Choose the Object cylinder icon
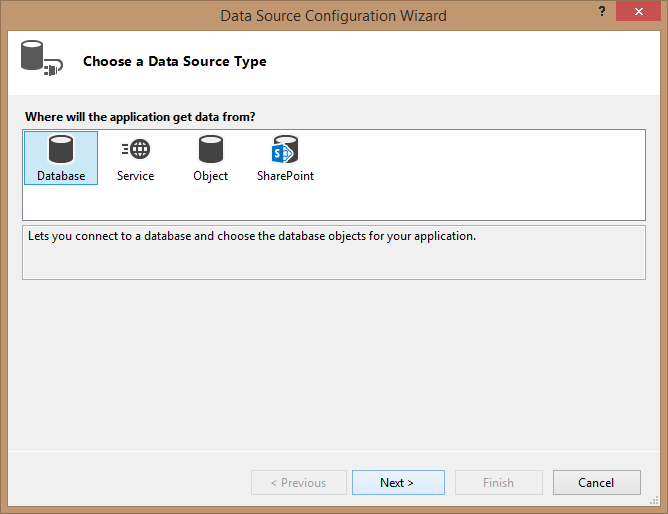Screen dimensions: 668x514 pos(211,149)
